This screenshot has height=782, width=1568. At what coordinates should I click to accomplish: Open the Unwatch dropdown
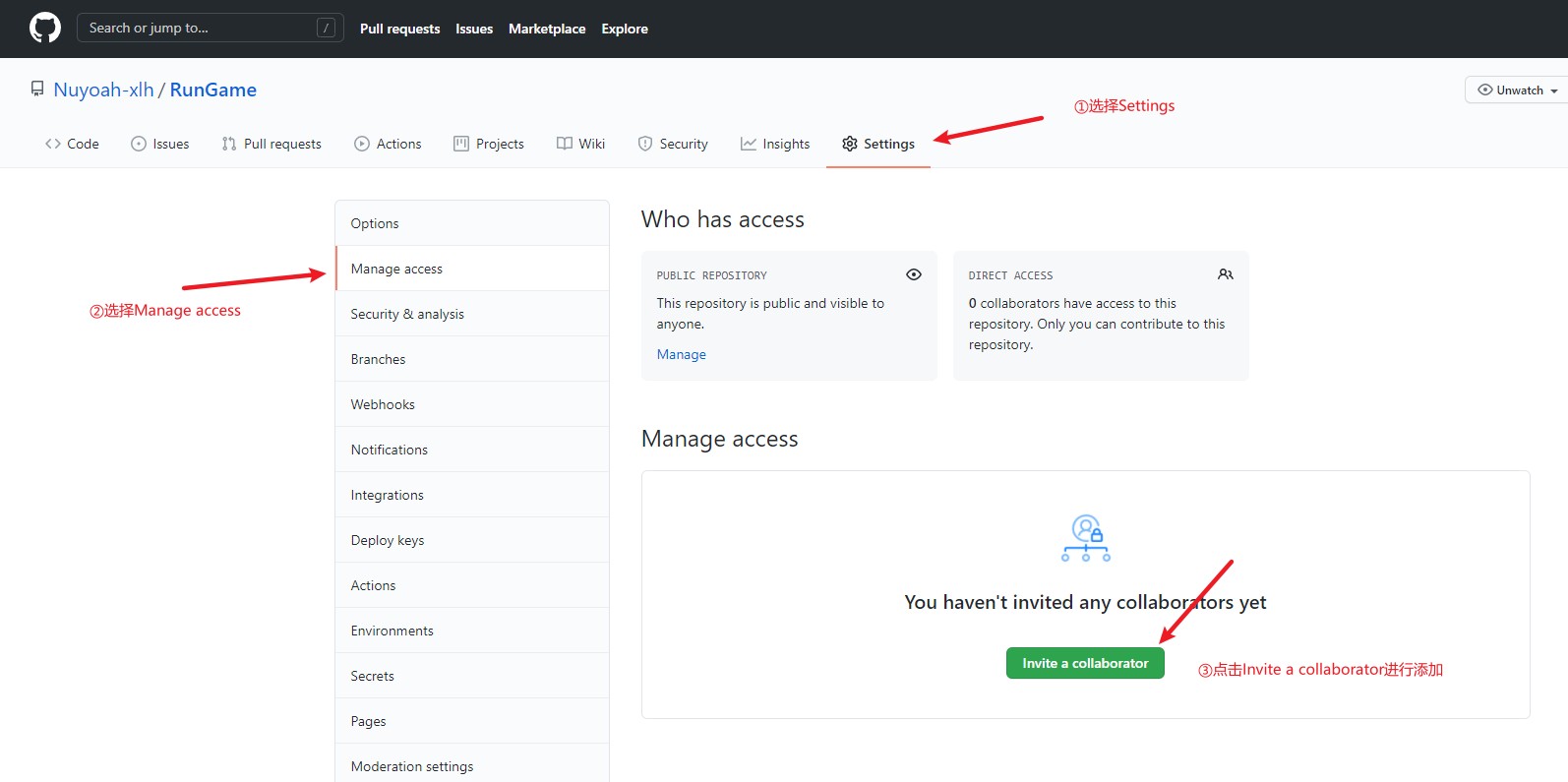coord(1519,90)
